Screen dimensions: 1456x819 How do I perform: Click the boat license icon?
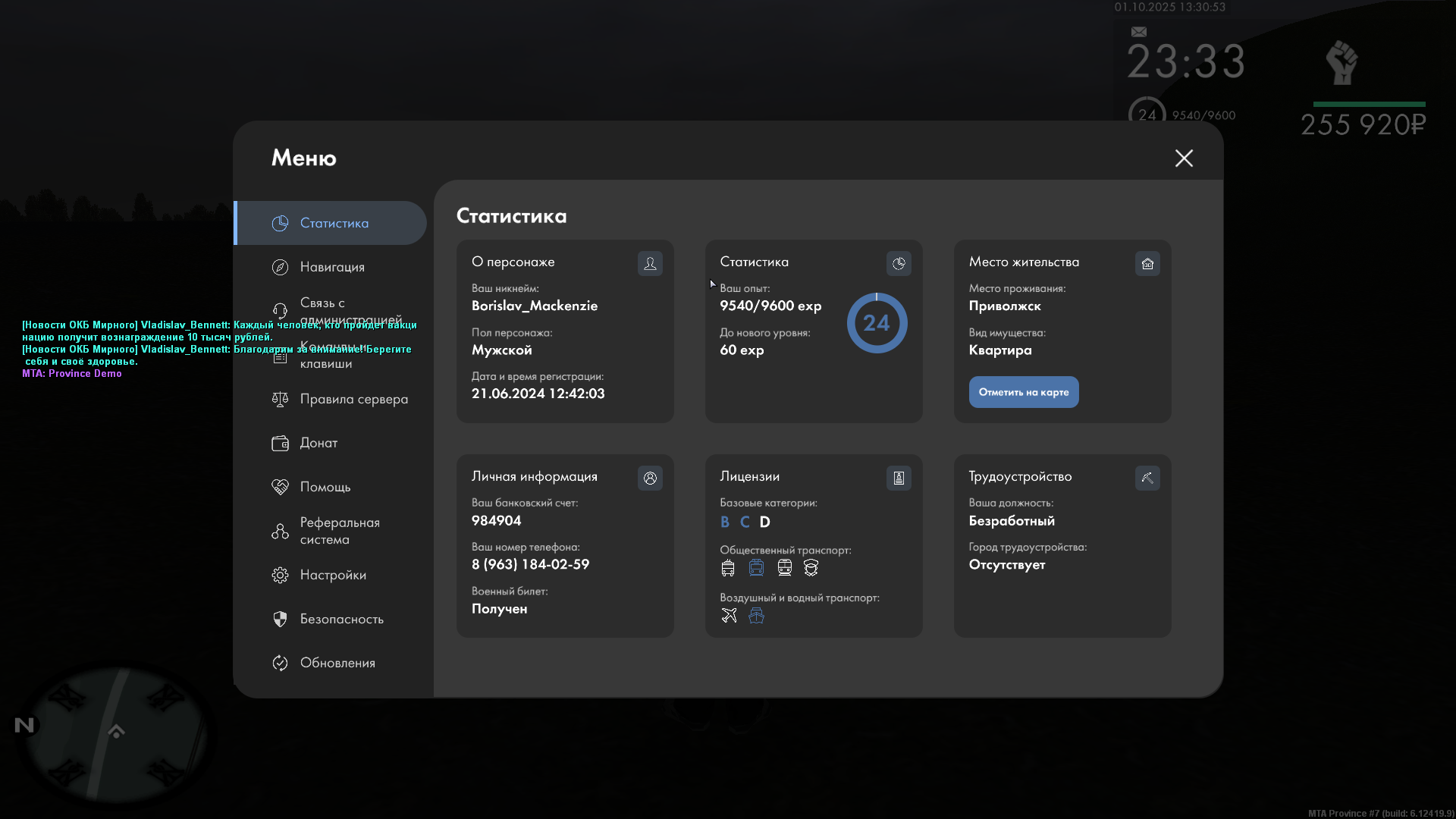[756, 616]
